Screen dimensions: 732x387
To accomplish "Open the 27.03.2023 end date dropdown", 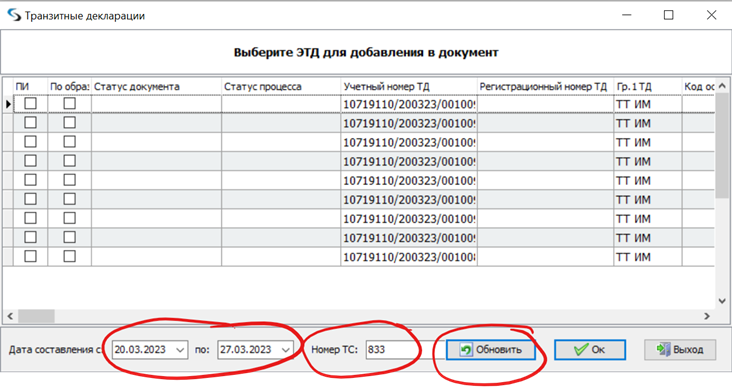I will (x=285, y=350).
